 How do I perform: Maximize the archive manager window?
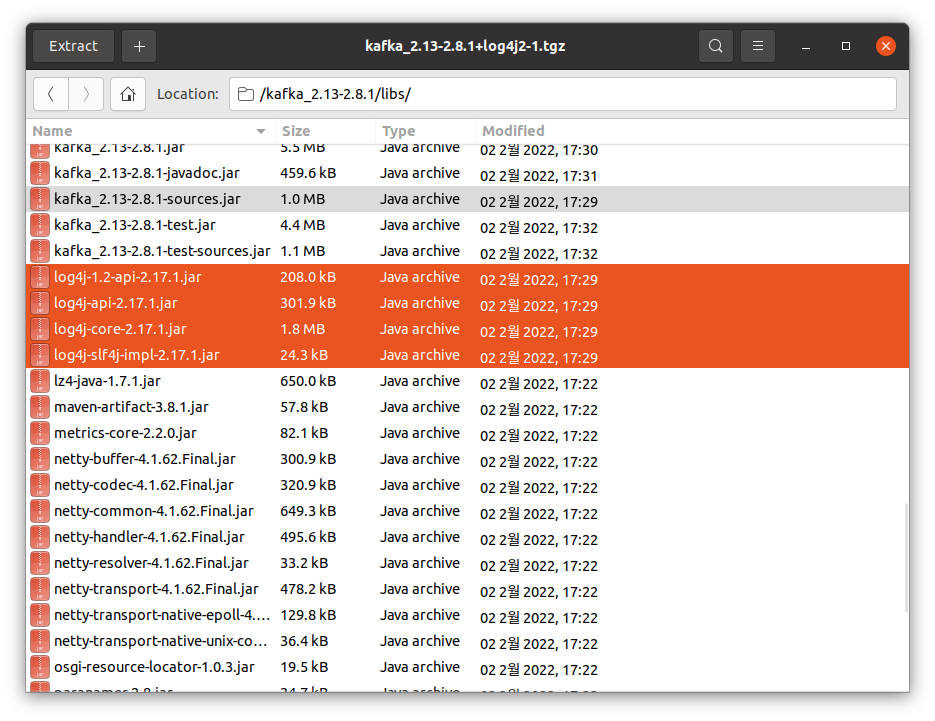(x=846, y=46)
